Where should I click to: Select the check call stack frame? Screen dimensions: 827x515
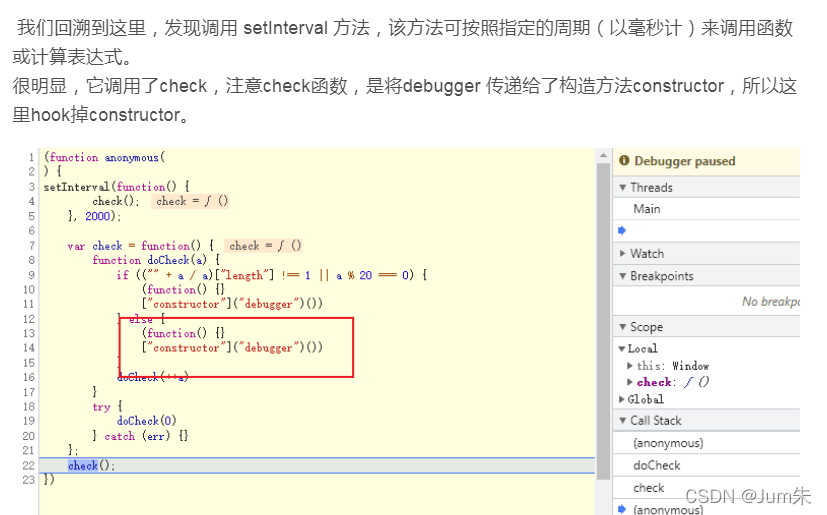coord(649,488)
